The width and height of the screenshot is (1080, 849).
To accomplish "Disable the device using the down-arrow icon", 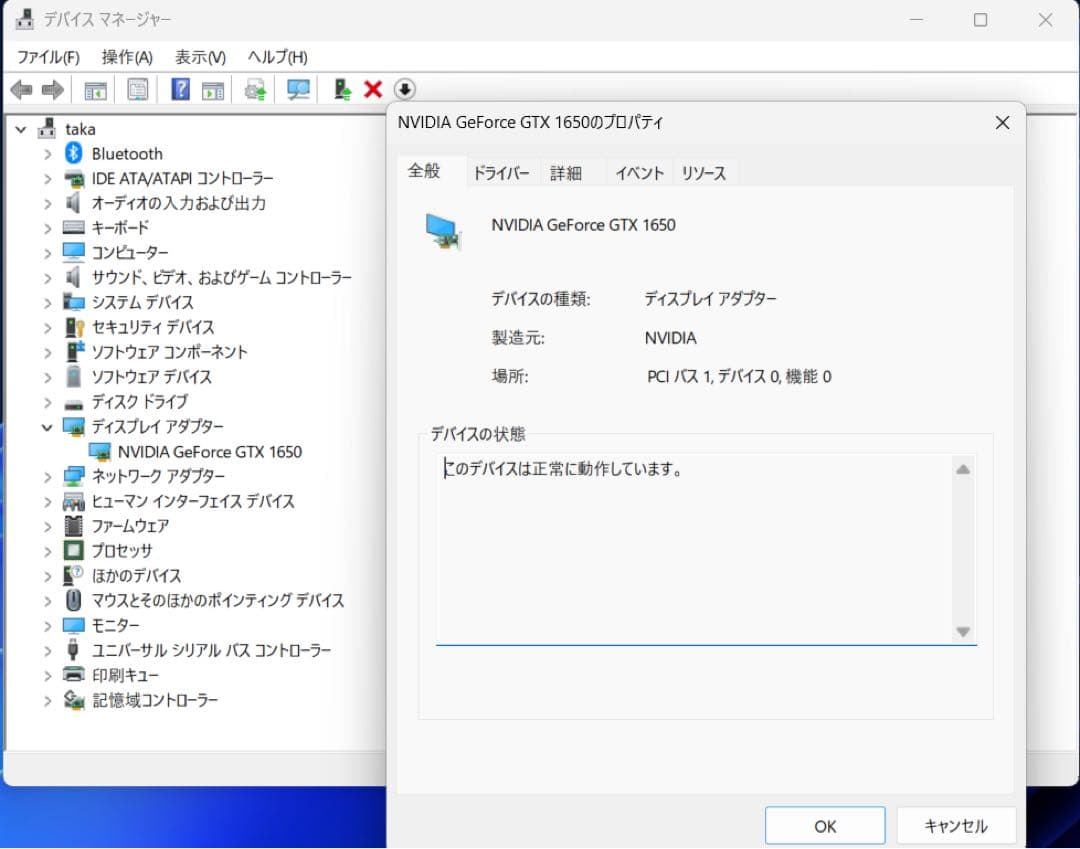I will point(404,90).
